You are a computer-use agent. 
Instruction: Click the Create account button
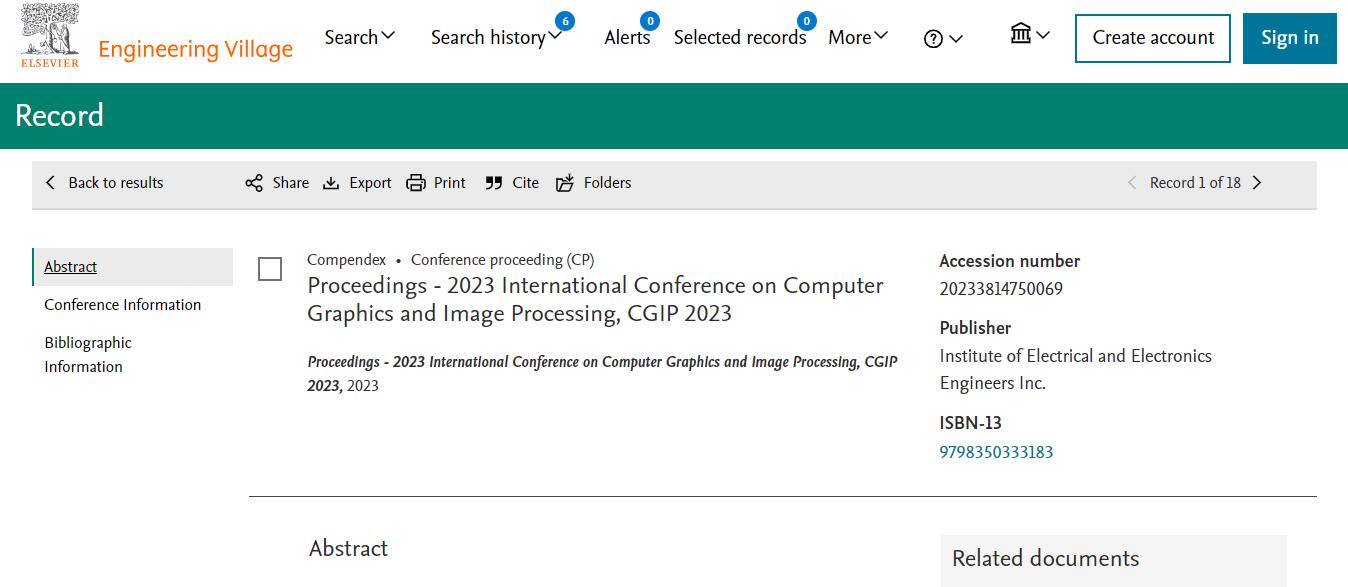[x=1152, y=38]
